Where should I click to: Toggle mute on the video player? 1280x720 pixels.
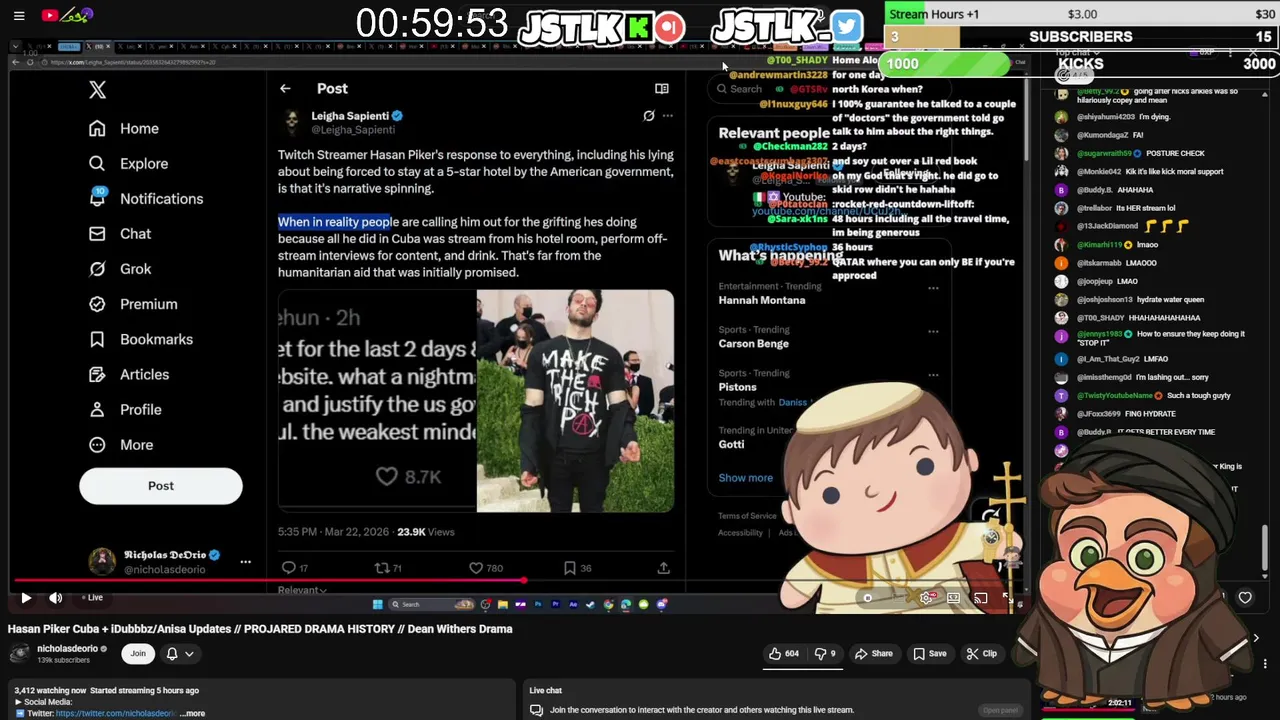(x=56, y=598)
